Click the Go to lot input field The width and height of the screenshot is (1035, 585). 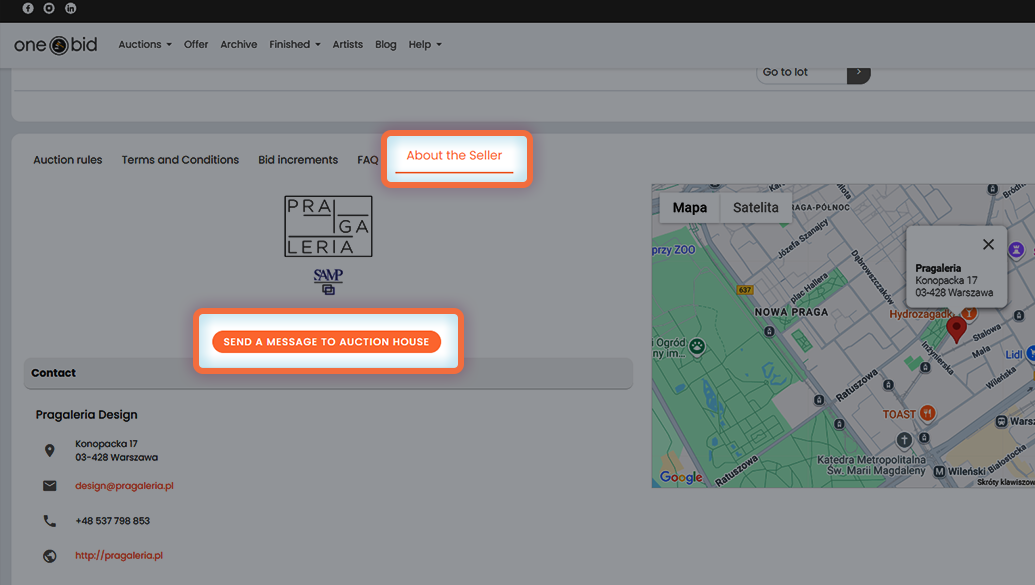click(x=801, y=73)
